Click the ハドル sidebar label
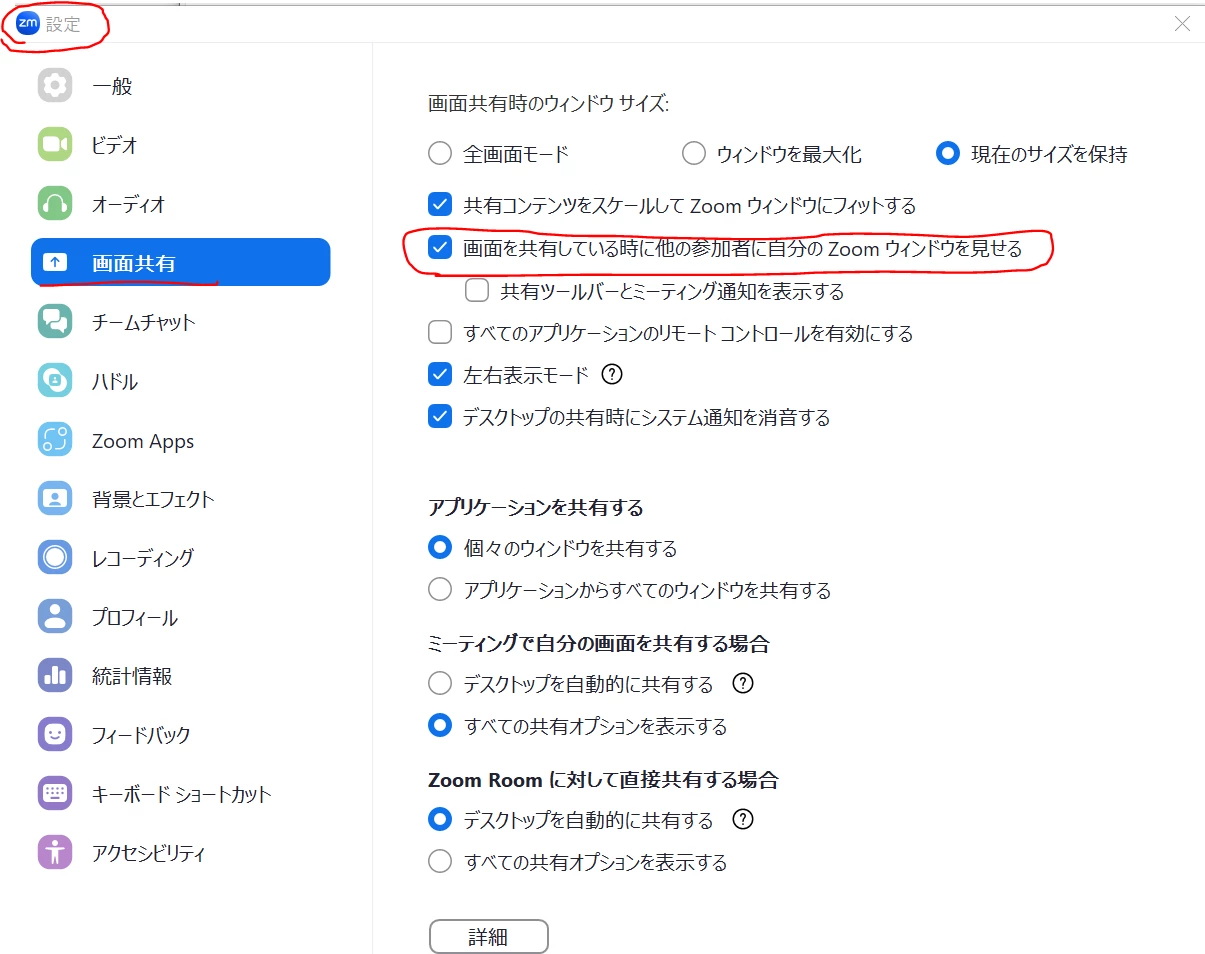The height and width of the screenshot is (954, 1205). pos(115,381)
